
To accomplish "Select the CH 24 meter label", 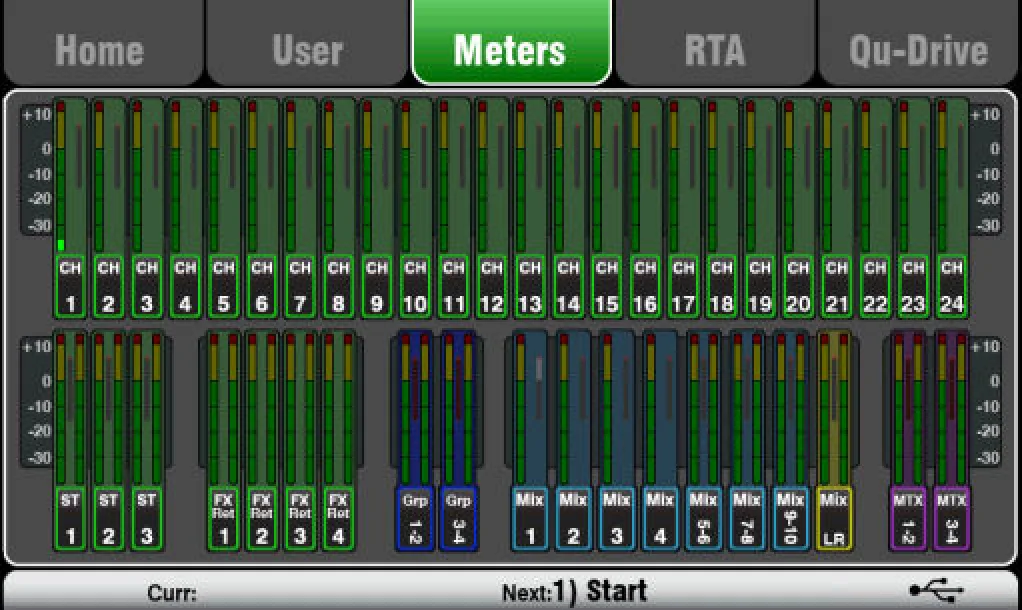I will 952,287.
